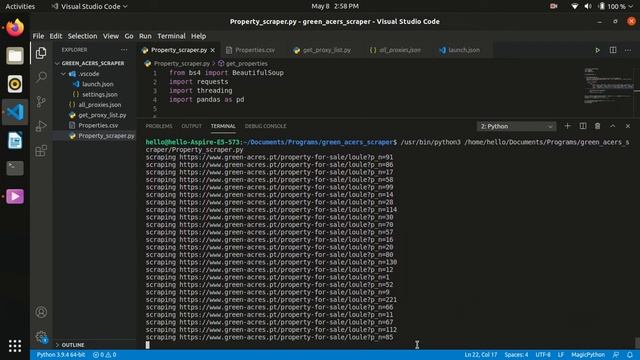Image resolution: width=640 pixels, height=360 pixels.
Task: Click Python 3.9.4 64-bit interpreter selector
Action: [61, 355]
